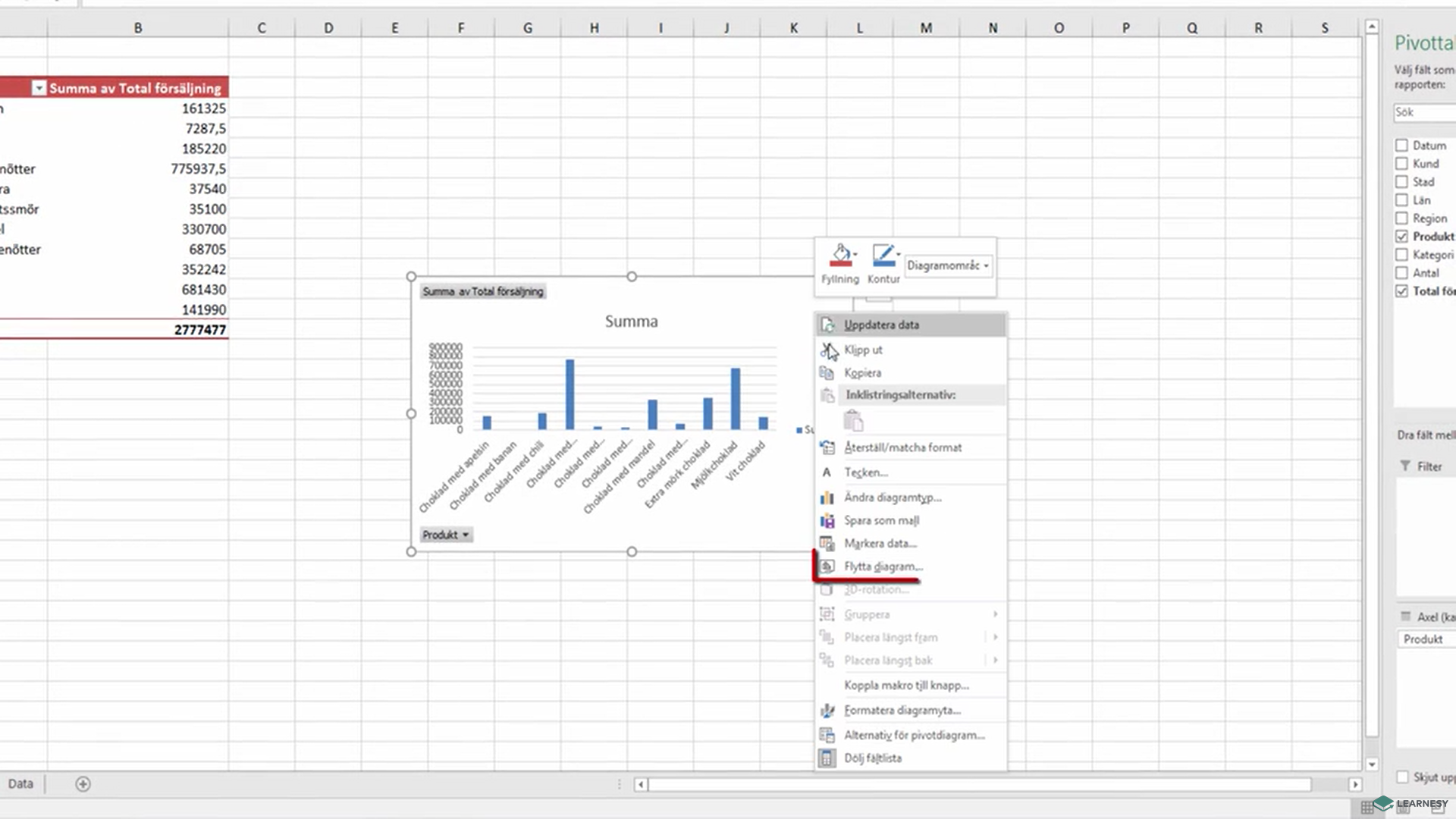This screenshot has height=819, width=1456.
Task: Choose Uppdatera data from context menu
Action: tap(911, 325)
